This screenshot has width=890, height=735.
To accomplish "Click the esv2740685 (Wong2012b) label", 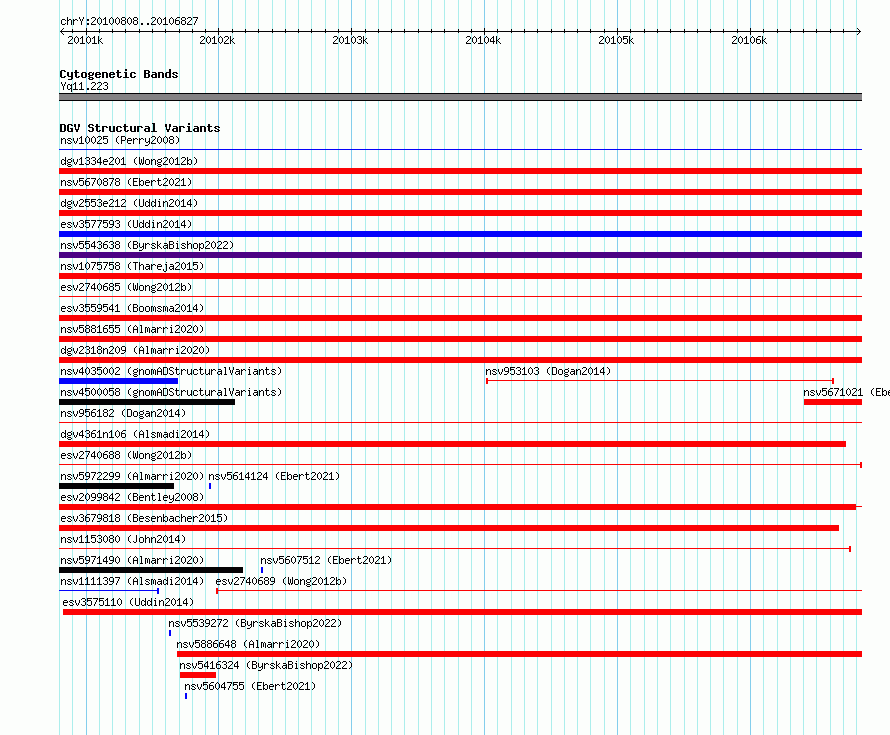I will tap(126, 287).
